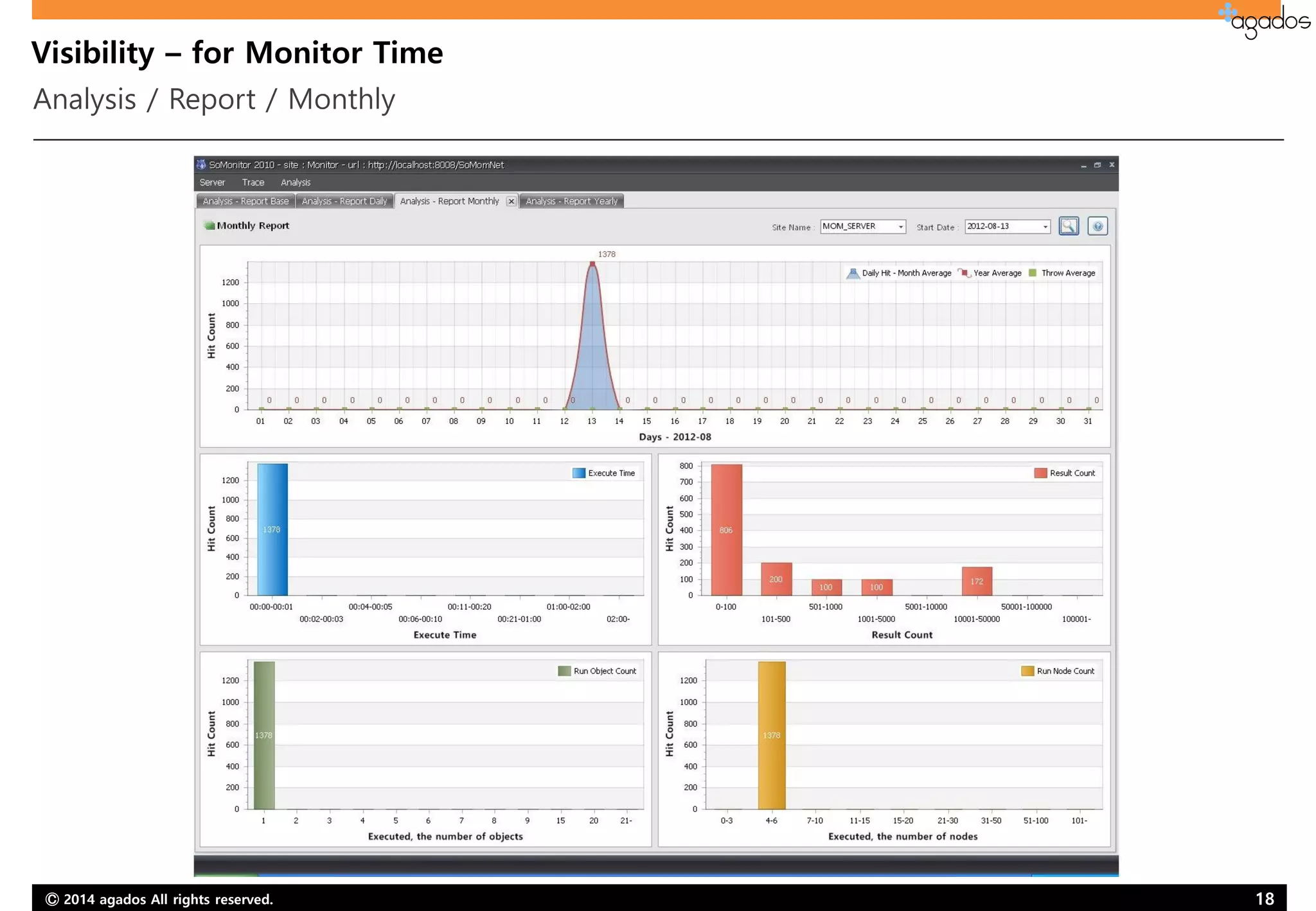The height and width of the screenshot is (911, 1316).
Task: Click the magnifier search icon button
Action: 1068,226
